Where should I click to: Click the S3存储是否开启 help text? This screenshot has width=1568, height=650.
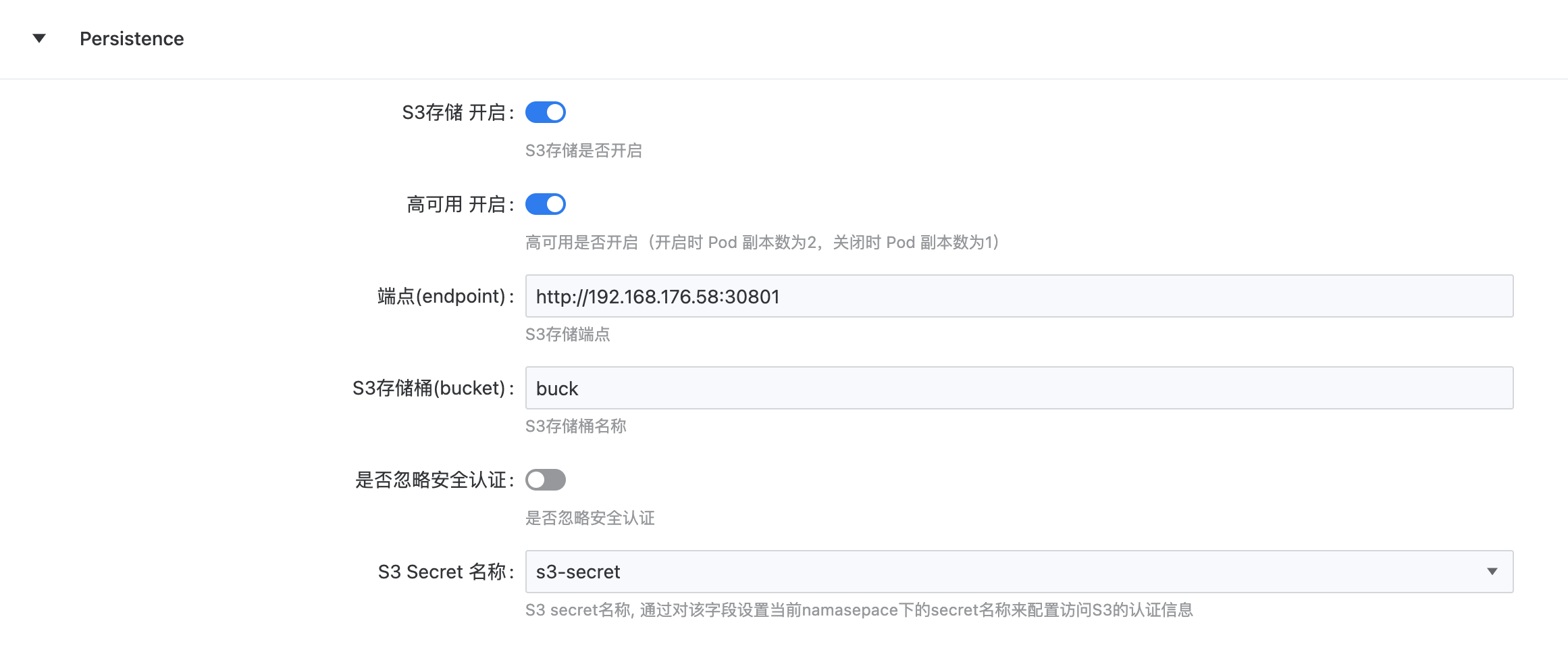pos(583,151)
